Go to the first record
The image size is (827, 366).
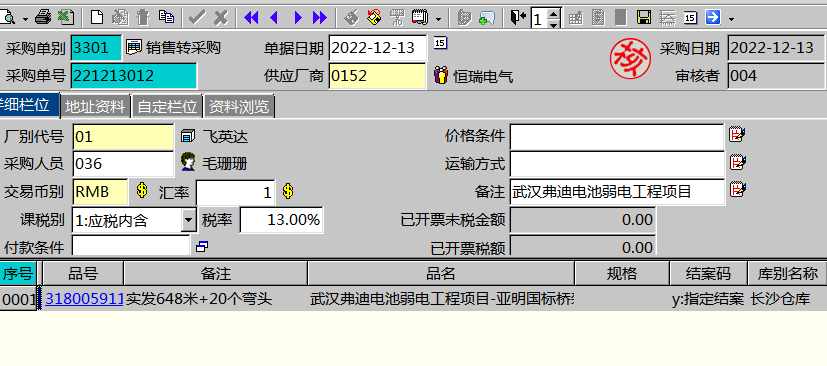(252, 18)
